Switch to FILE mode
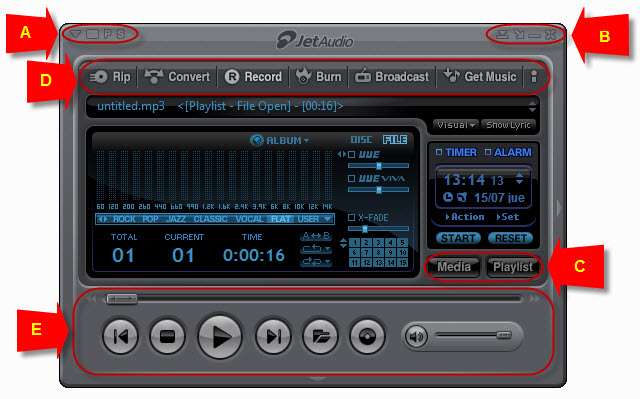Viewport: 640px width, 399px height. tap(395, 140)
